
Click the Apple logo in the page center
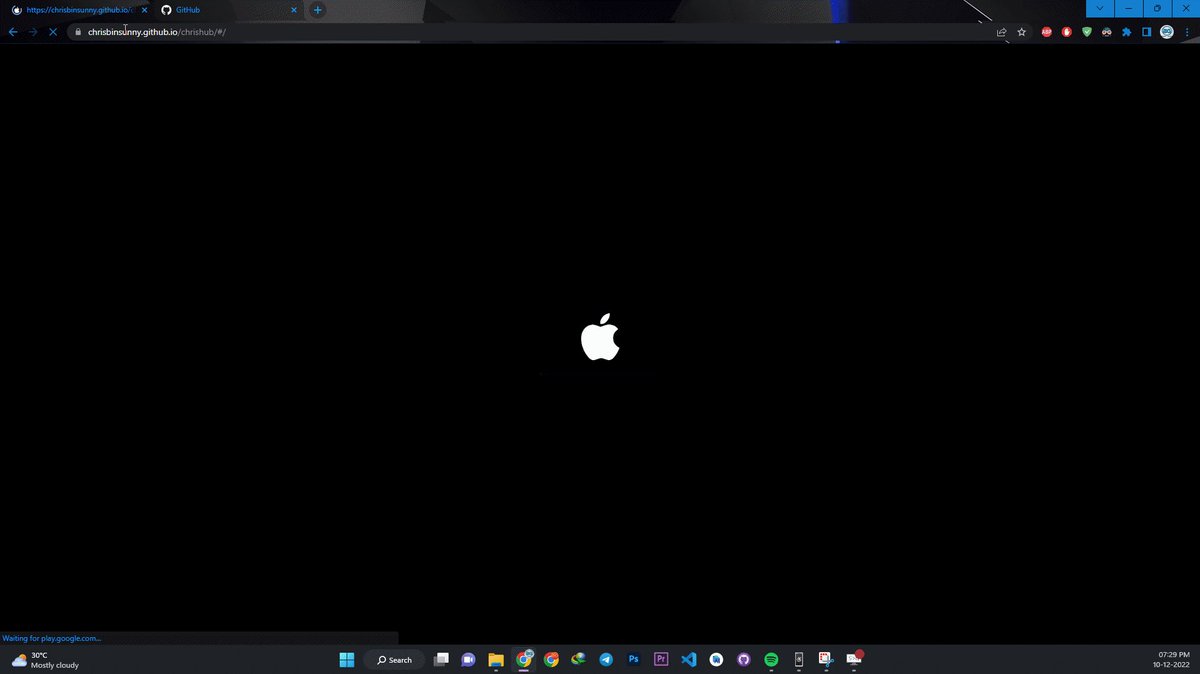pyautogui.click(x=600, y=336)
